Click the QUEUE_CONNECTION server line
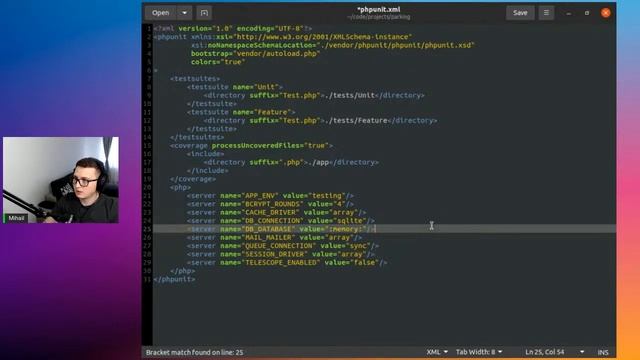Image resolution: width=640 pixels, height=360 pixels. tap(283, 246)
